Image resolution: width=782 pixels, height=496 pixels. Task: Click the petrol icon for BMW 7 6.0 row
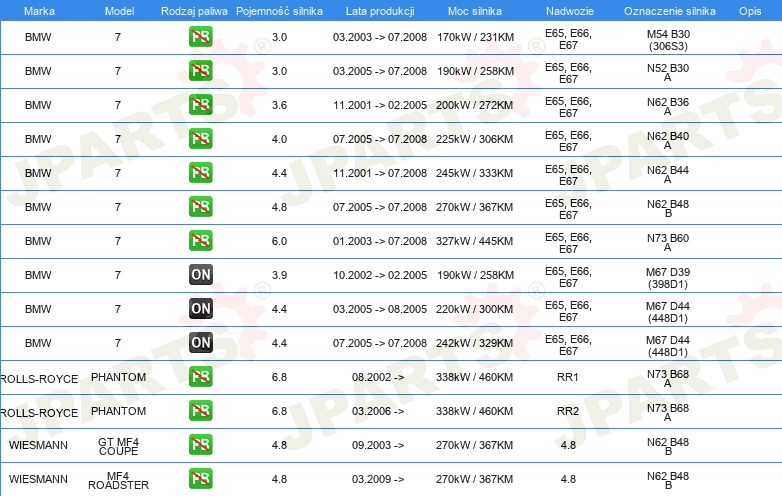pos(200,241)
